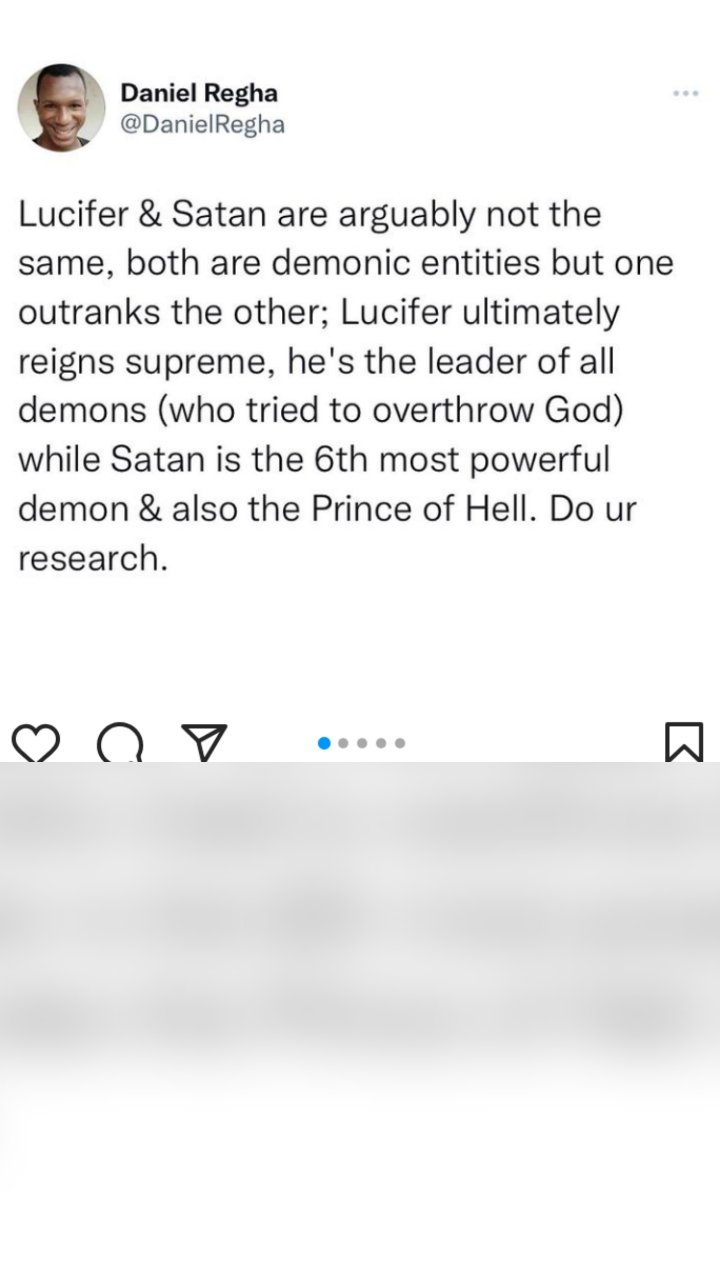This screenshot has height=1280, width=720.
Task: Select the fourth carousel indicator dot
Action: [x=381, y=743]
